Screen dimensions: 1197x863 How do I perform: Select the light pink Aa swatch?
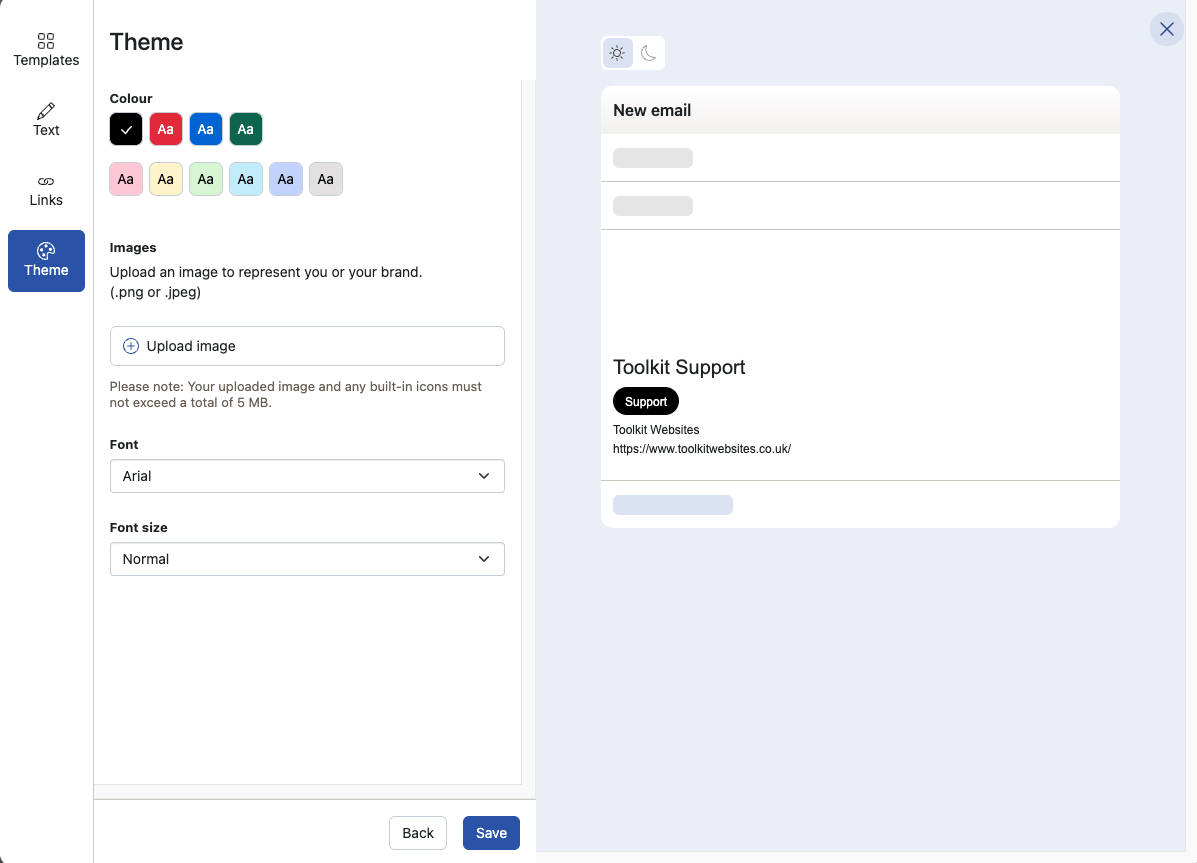[126, 179]
